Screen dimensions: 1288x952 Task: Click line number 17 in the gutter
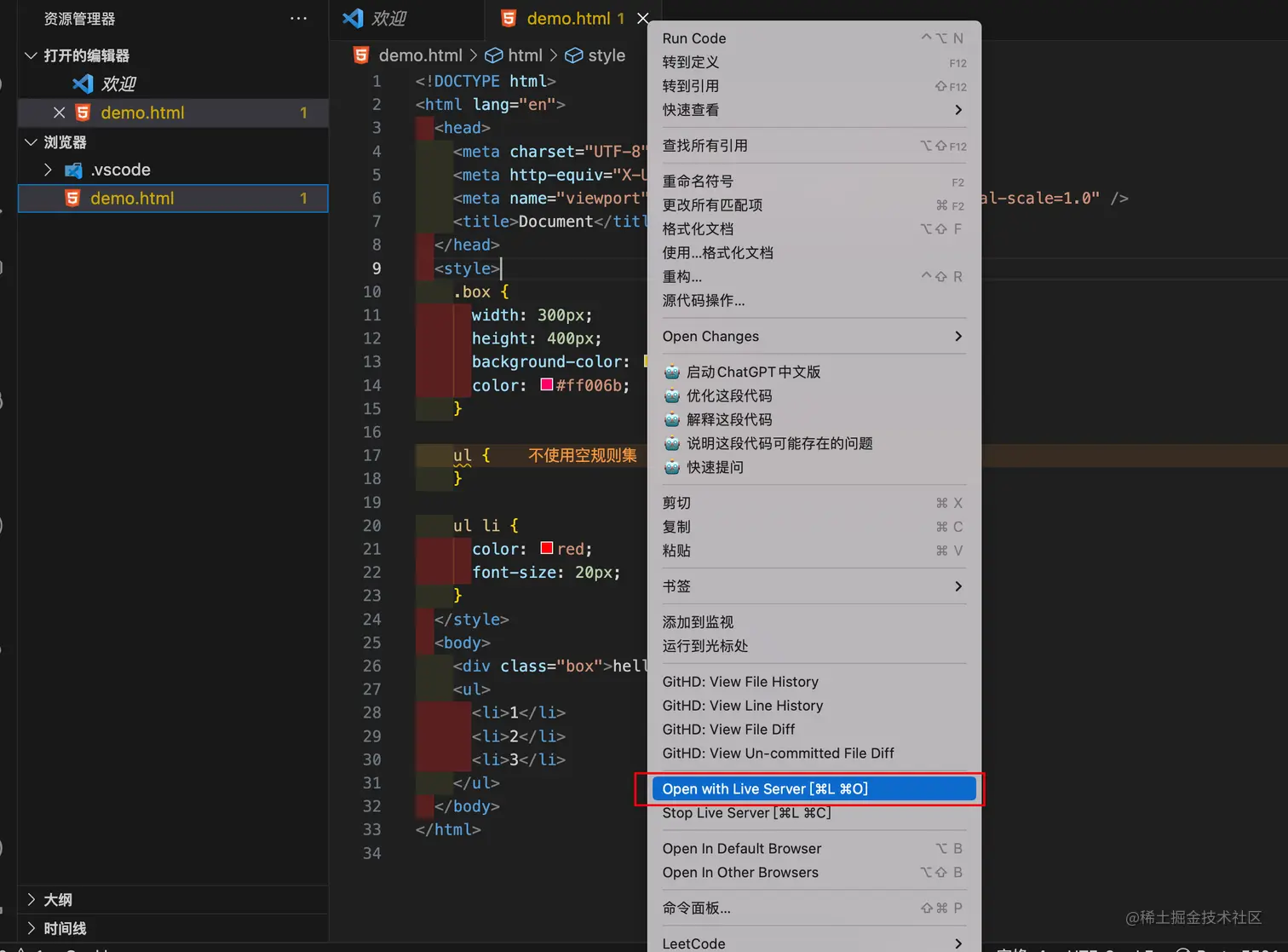point(371,455)
